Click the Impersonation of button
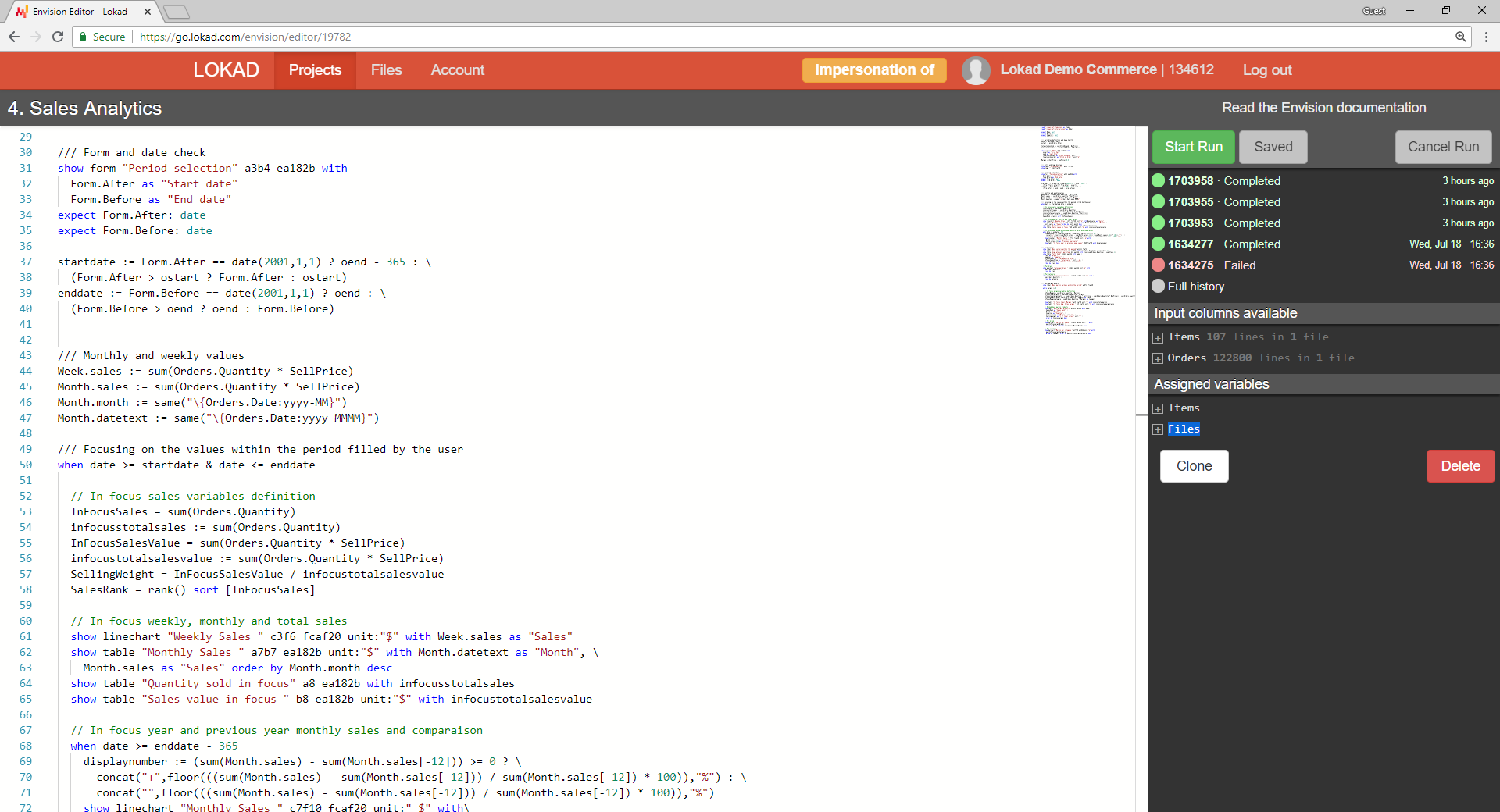 click(874, 69)
